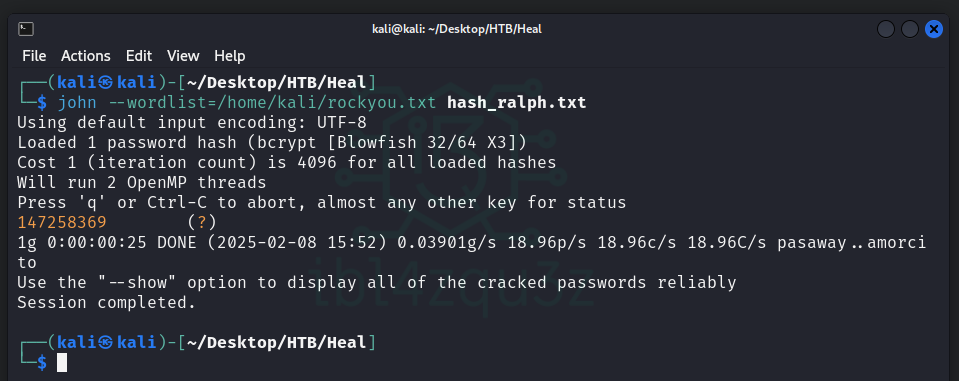
Task: Open the Actions menu
Action: (86, 56)
